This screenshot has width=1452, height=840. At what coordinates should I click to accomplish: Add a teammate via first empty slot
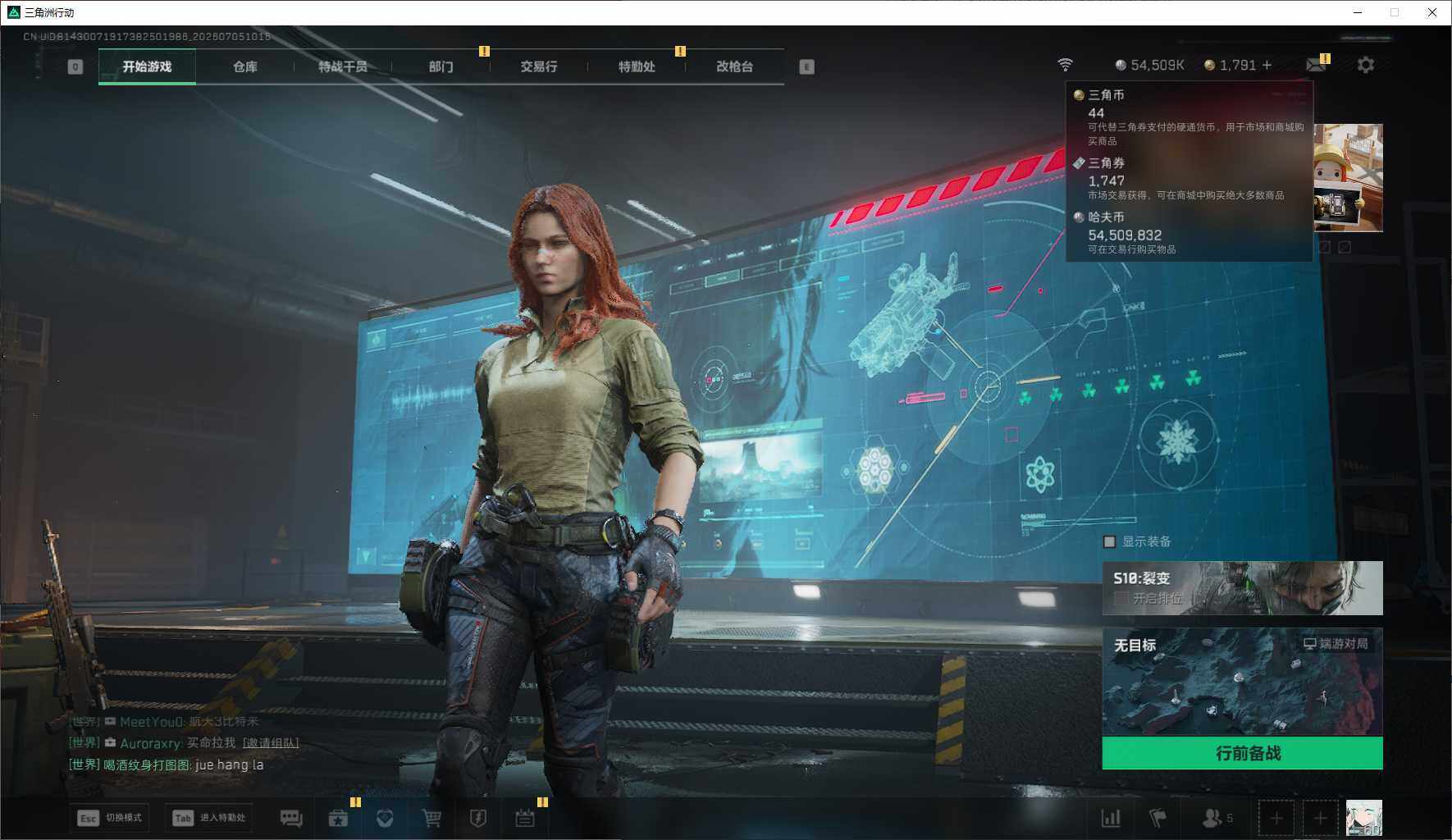point(1276,818)
